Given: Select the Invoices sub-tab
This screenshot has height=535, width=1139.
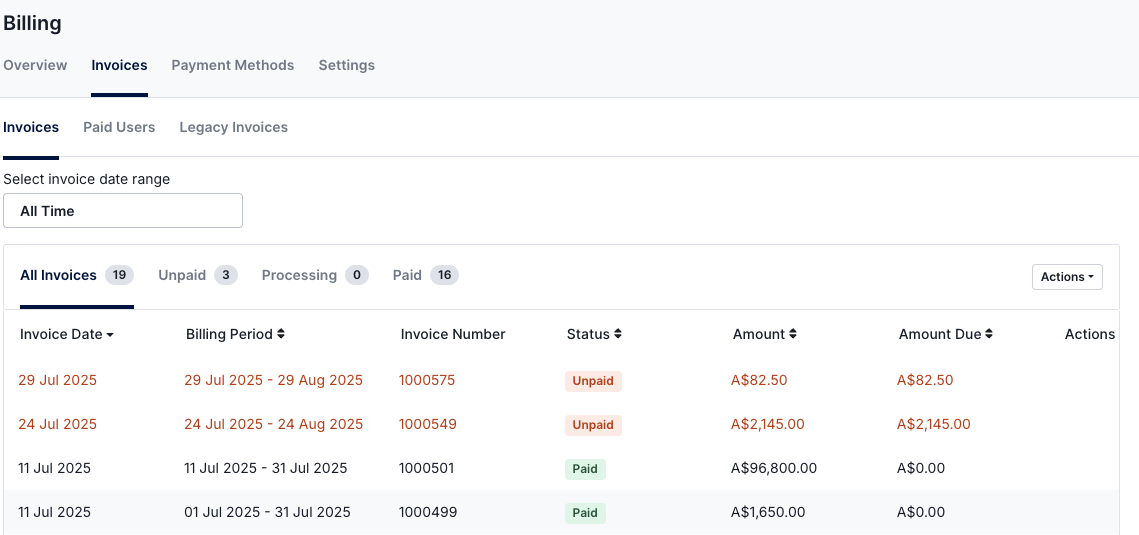Looking at the screenshot, I should 31,127.
